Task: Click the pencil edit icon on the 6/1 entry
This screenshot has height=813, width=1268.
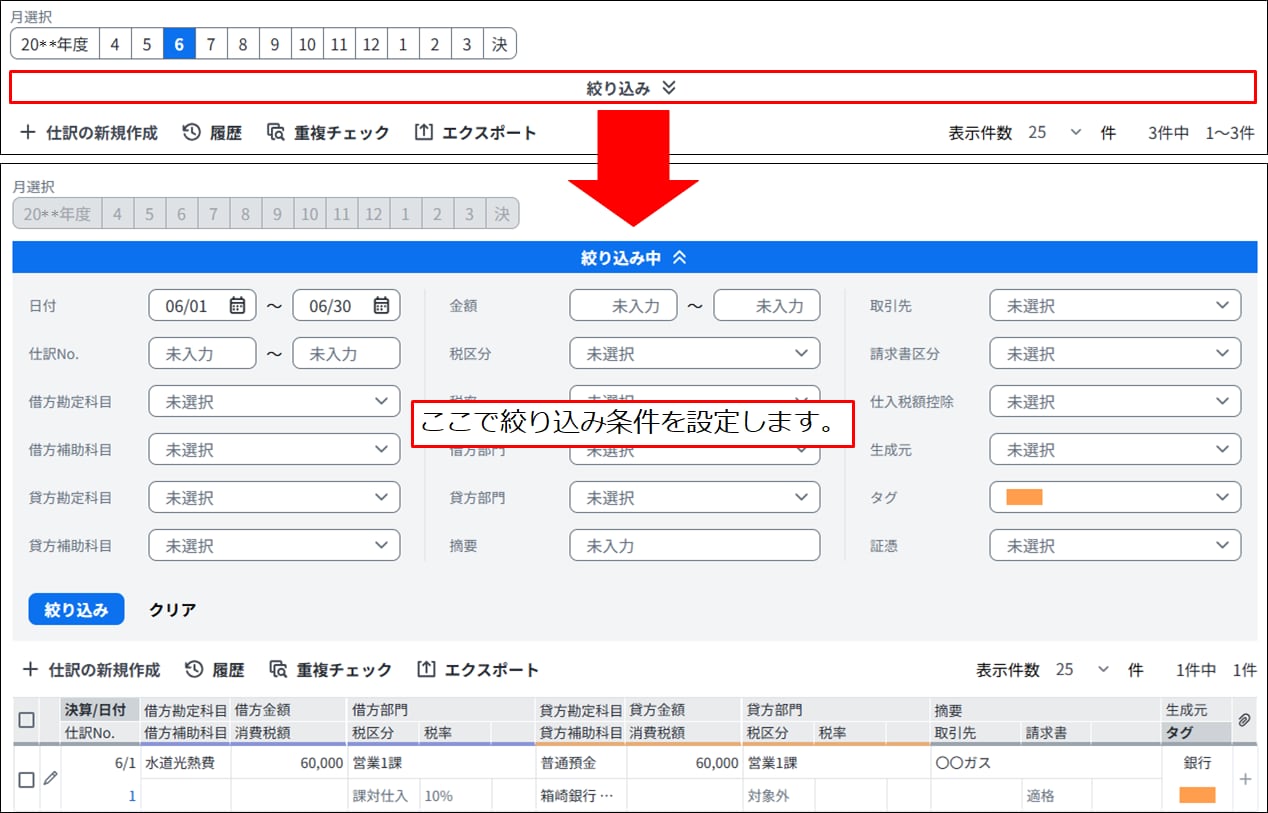Action: click(x=50, y=778)
